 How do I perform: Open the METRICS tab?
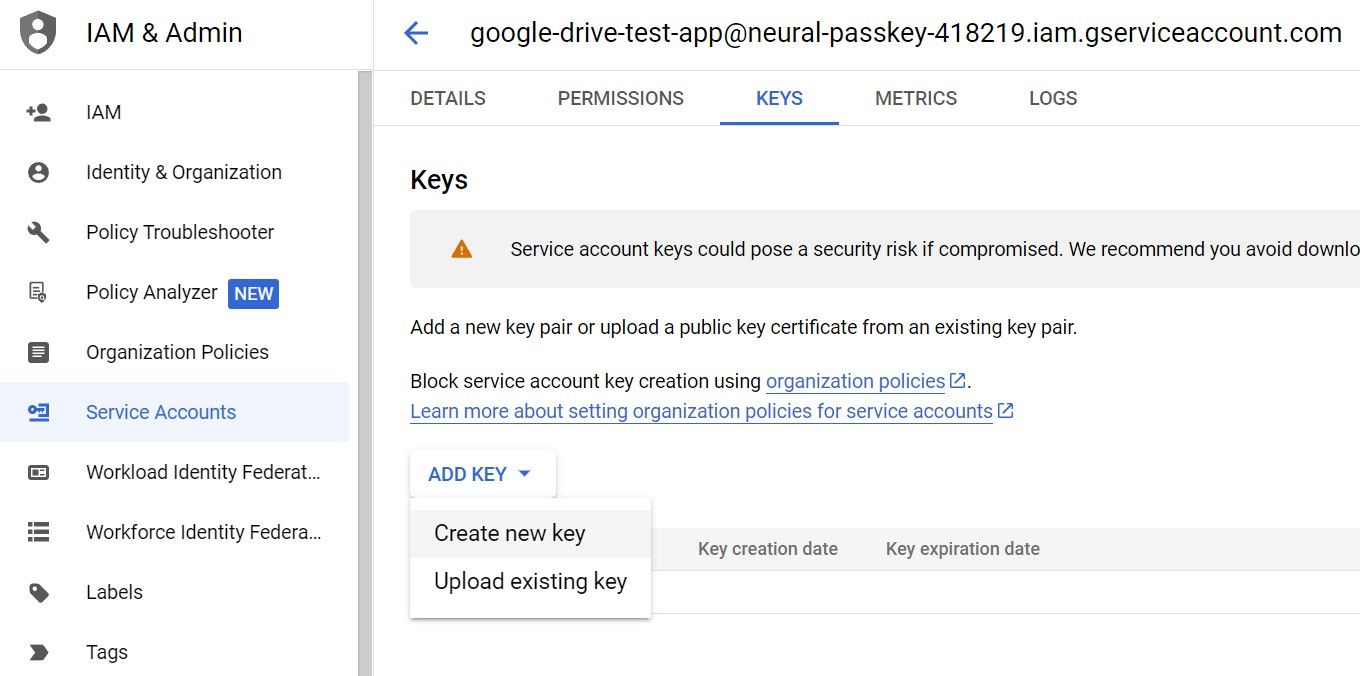click(x=915, y=98)
